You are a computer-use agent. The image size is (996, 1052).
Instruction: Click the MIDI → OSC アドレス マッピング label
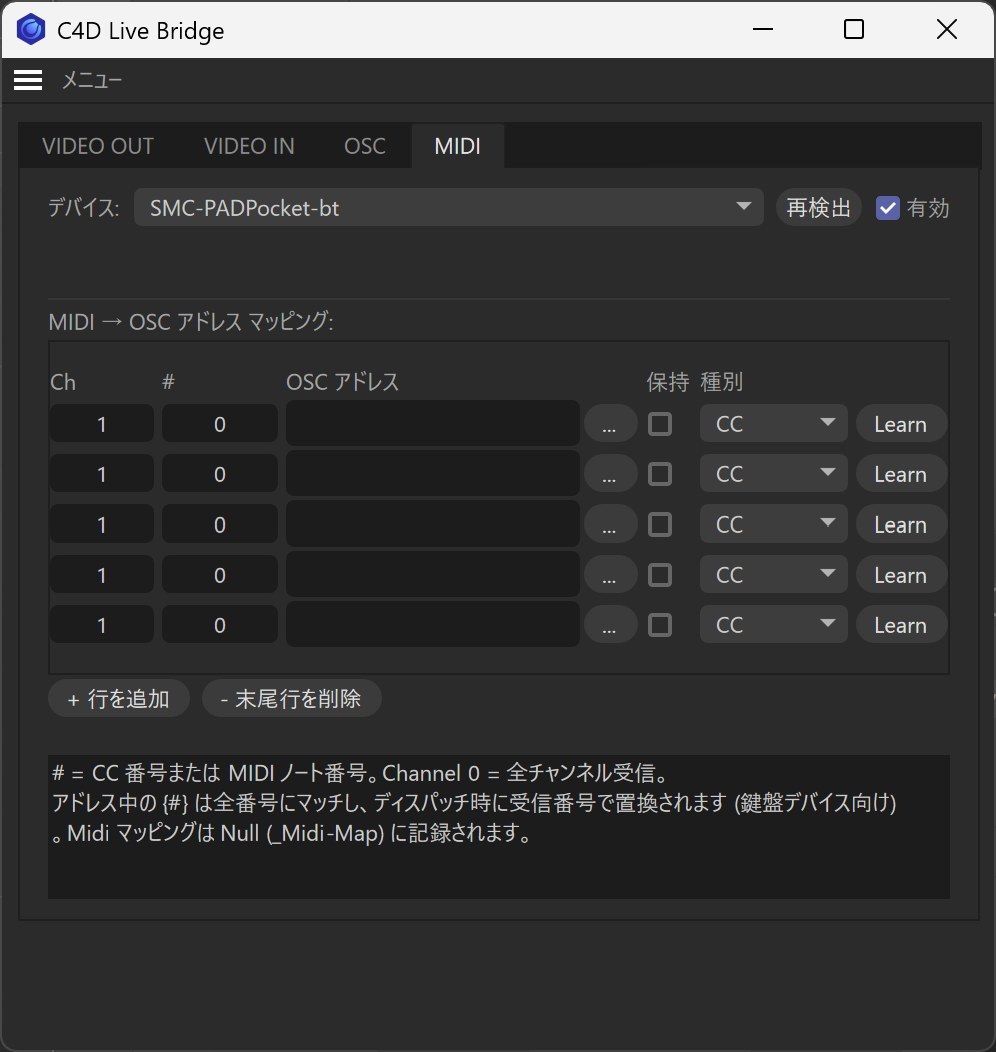pos(191,321)
